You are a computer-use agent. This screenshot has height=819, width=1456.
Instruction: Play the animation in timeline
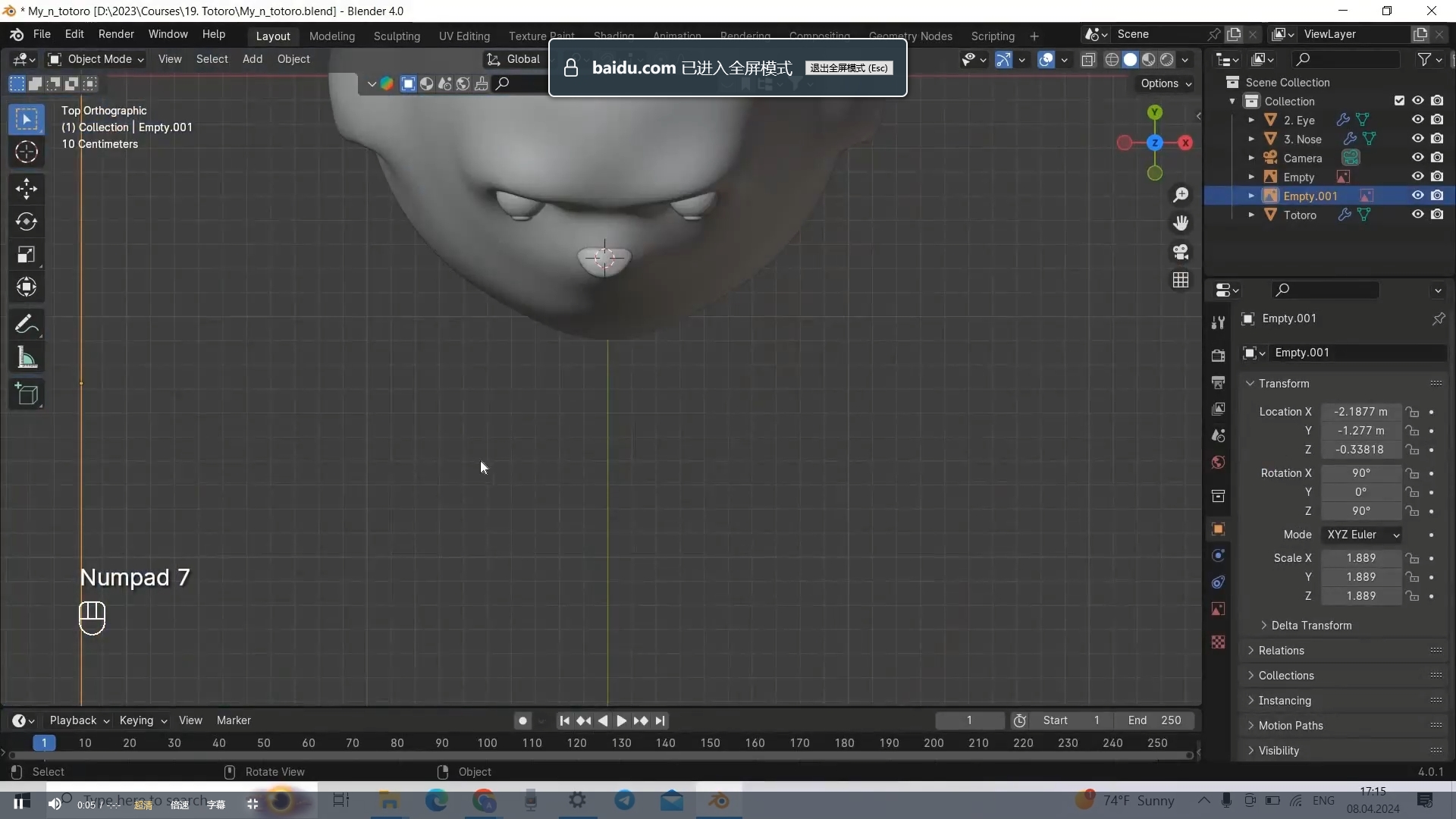[621, 720]
